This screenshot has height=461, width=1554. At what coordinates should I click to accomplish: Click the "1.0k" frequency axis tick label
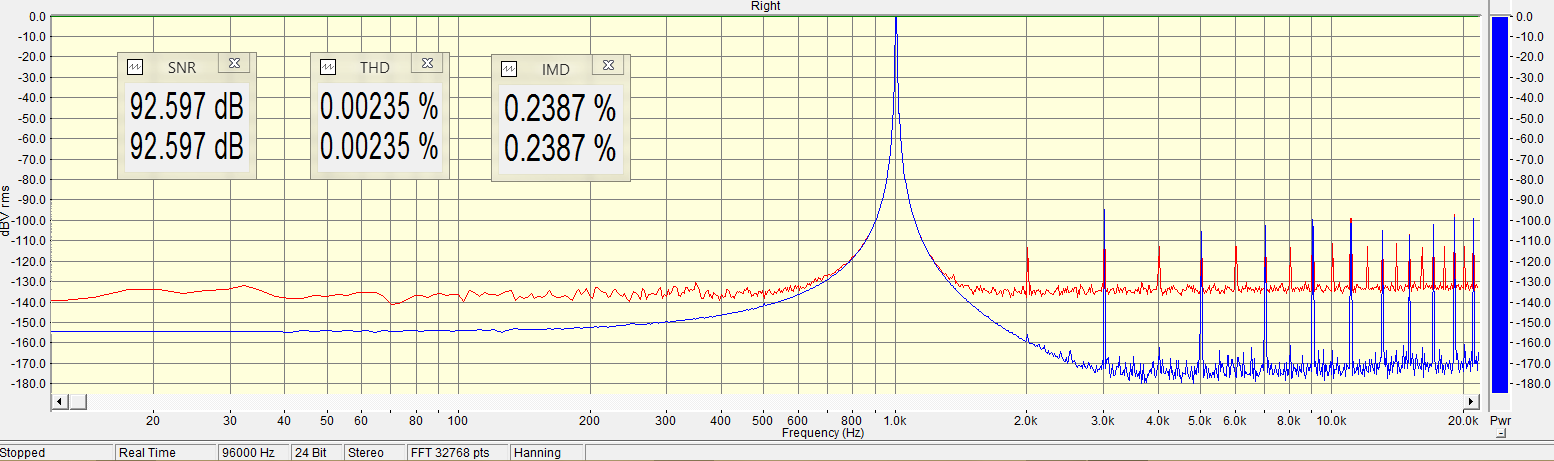click(896, 422)
